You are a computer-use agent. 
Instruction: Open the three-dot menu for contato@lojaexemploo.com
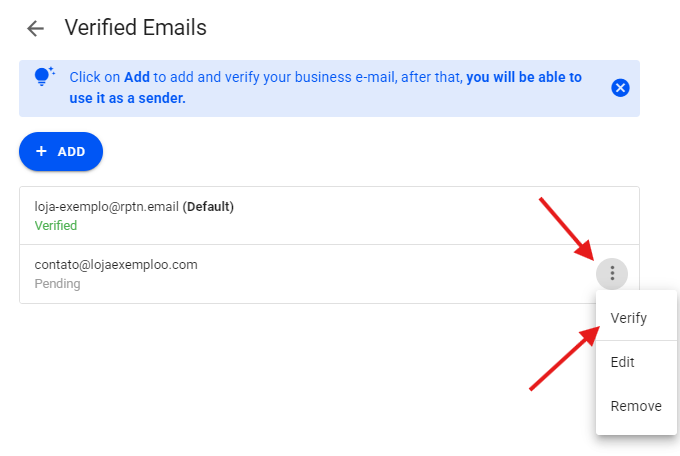612,273
